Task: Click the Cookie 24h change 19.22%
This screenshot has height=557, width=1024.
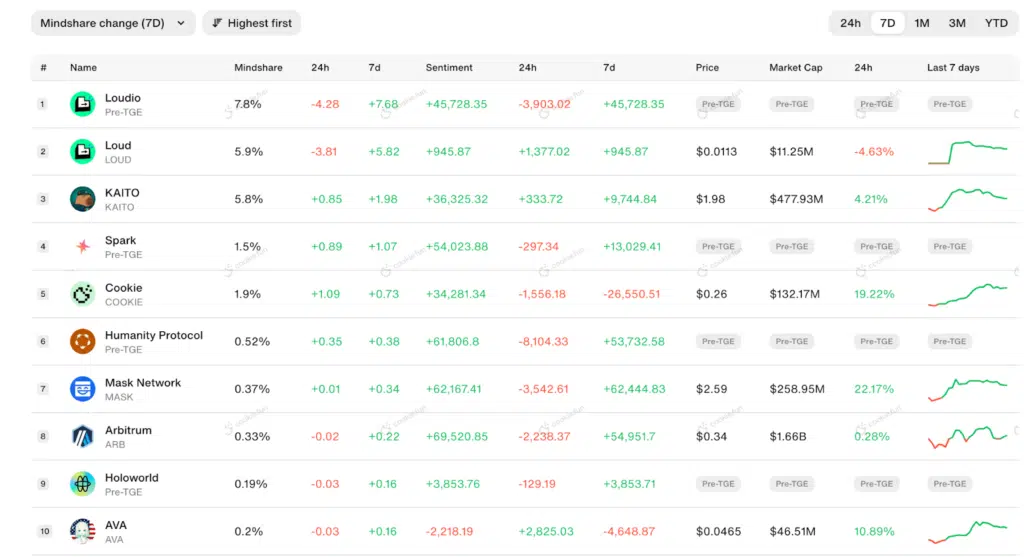Action: (874, 294)
